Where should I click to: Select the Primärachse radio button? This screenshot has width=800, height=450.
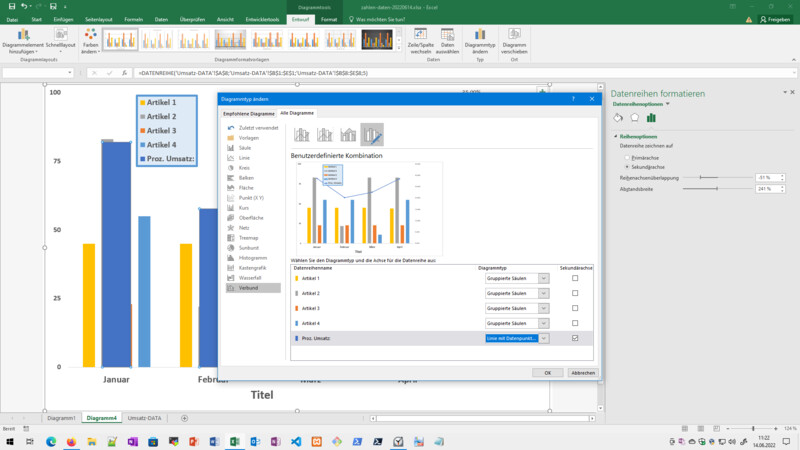point(627,158)
